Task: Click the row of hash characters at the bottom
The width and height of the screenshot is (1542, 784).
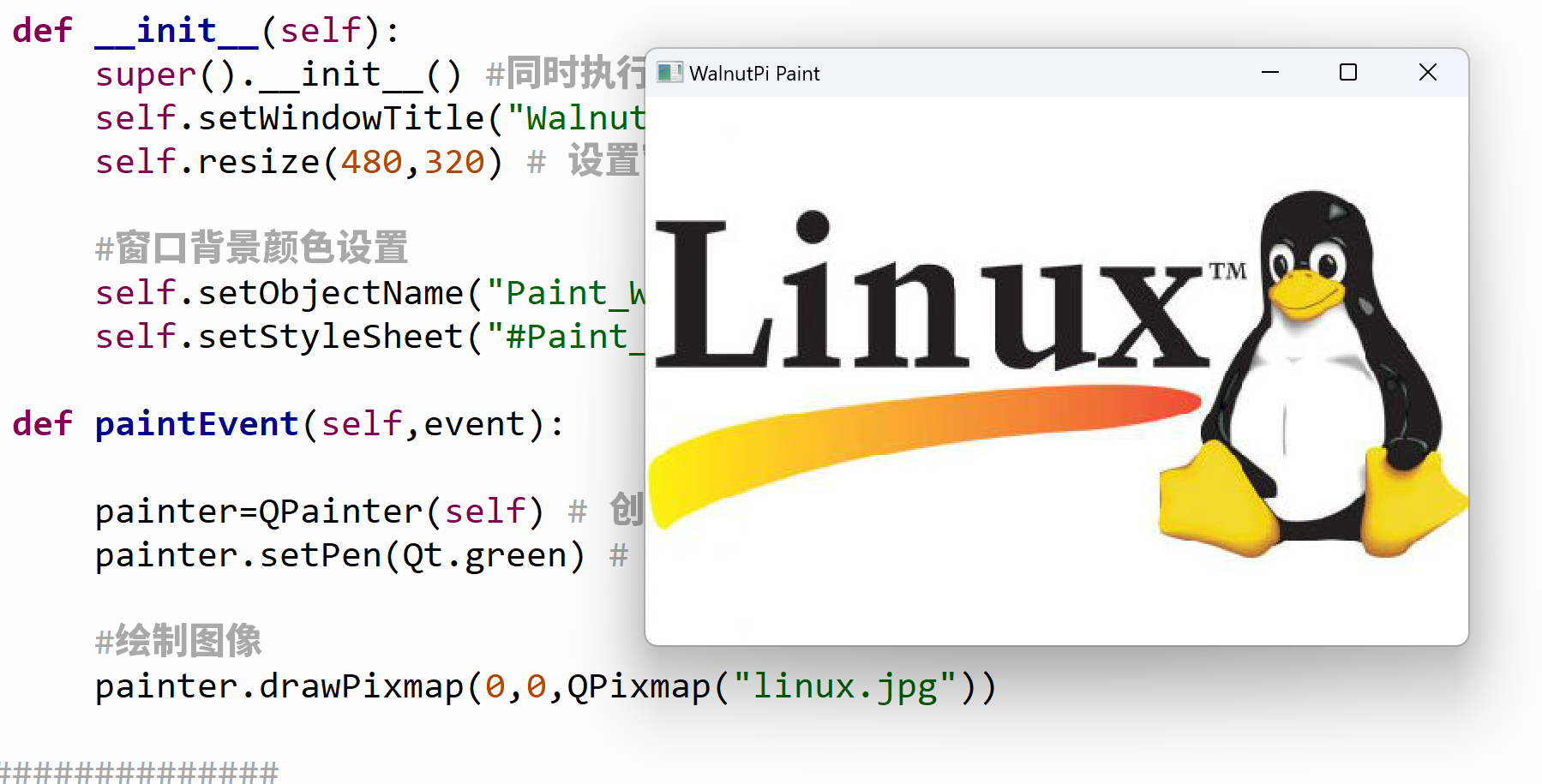Action: 139,772
